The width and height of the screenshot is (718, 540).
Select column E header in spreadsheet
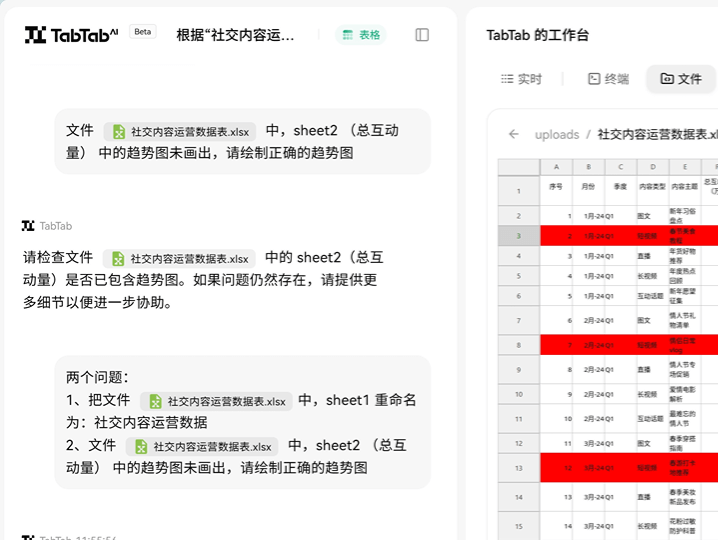click(685, 167)
